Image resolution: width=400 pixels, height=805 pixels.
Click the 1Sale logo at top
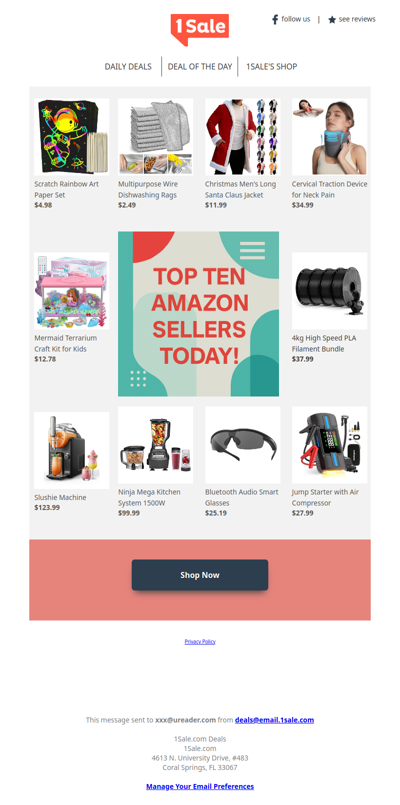[x=200, y=30]
